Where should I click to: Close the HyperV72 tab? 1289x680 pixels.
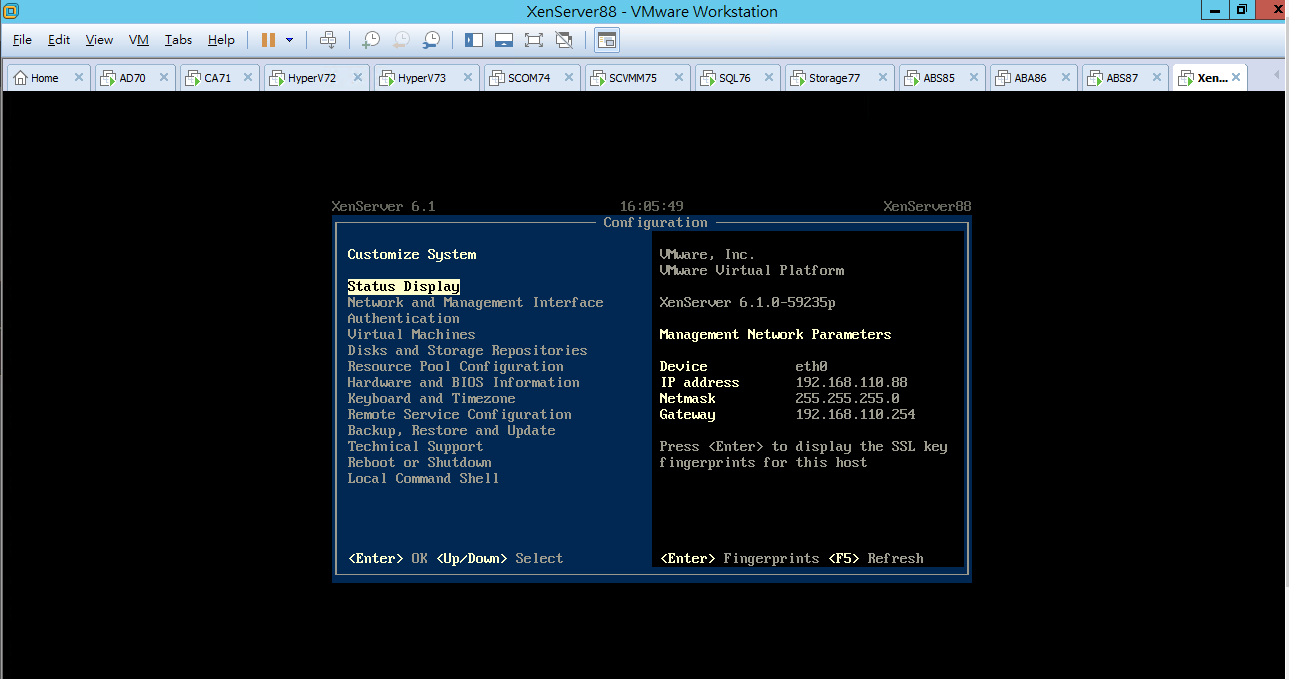(358, 78)
